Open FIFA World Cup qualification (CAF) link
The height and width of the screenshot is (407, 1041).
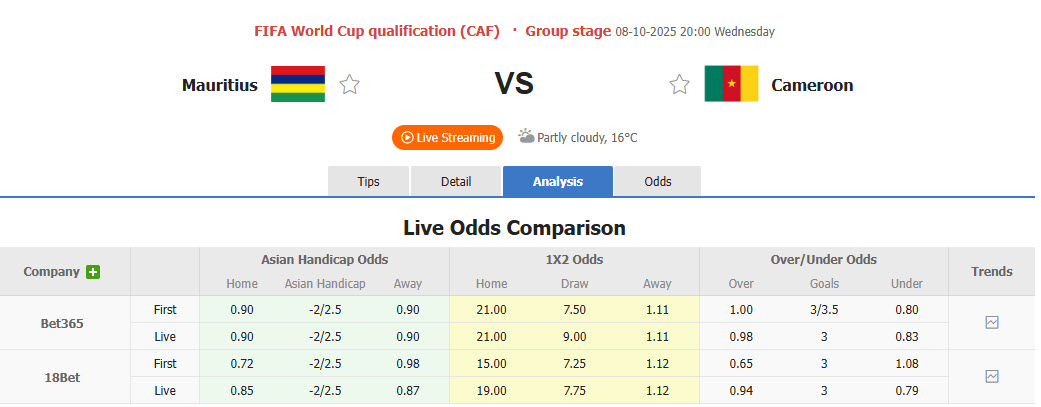(x=377, y=31)
